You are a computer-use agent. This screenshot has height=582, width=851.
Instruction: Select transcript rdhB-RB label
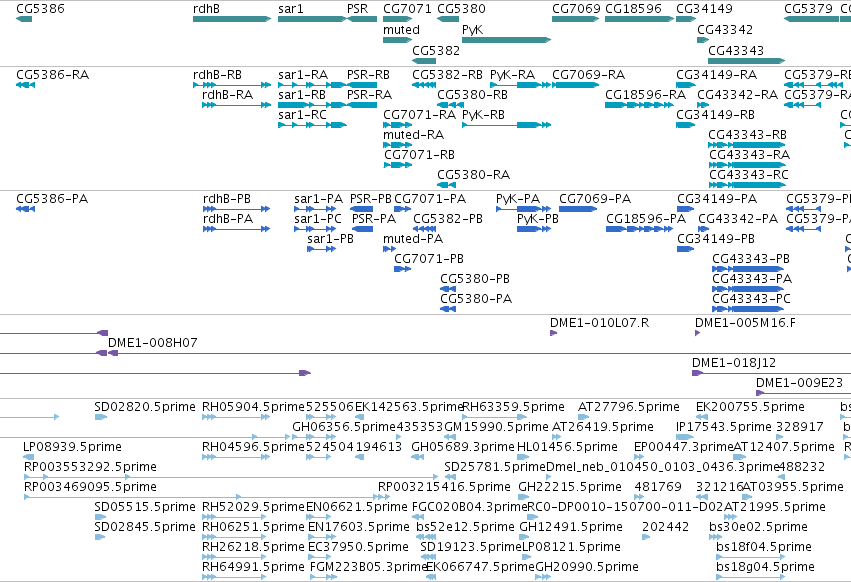pos(217,74)
